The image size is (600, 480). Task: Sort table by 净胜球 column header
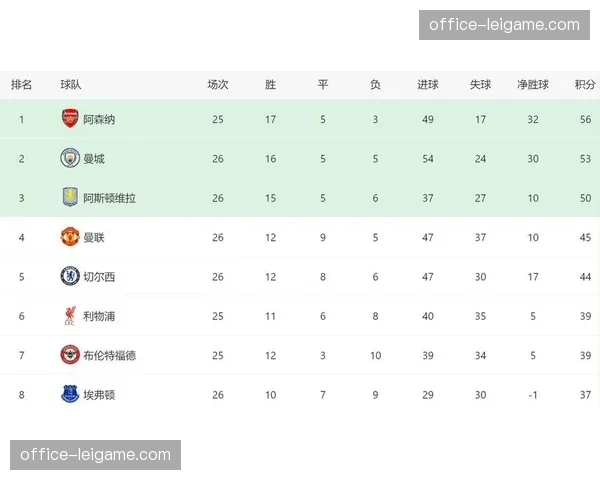tap(533, 84)
